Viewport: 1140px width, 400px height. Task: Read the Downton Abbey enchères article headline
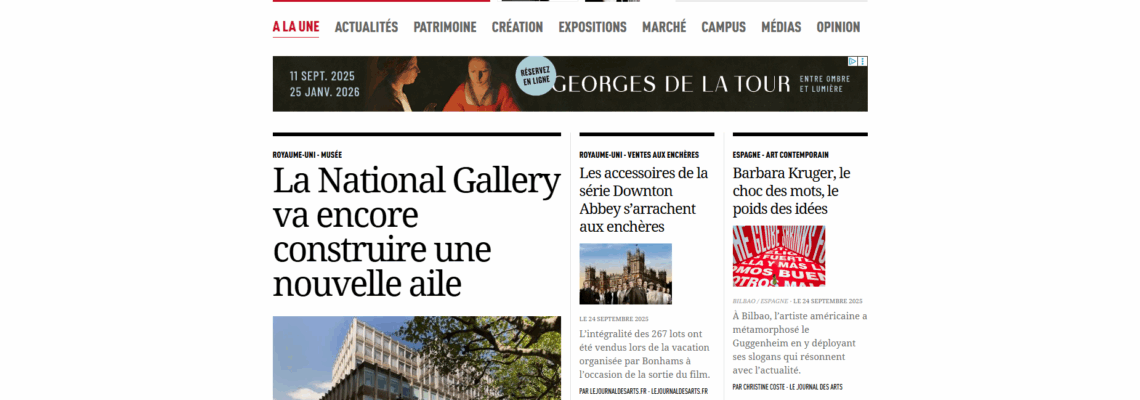click(x=644, y=200)
